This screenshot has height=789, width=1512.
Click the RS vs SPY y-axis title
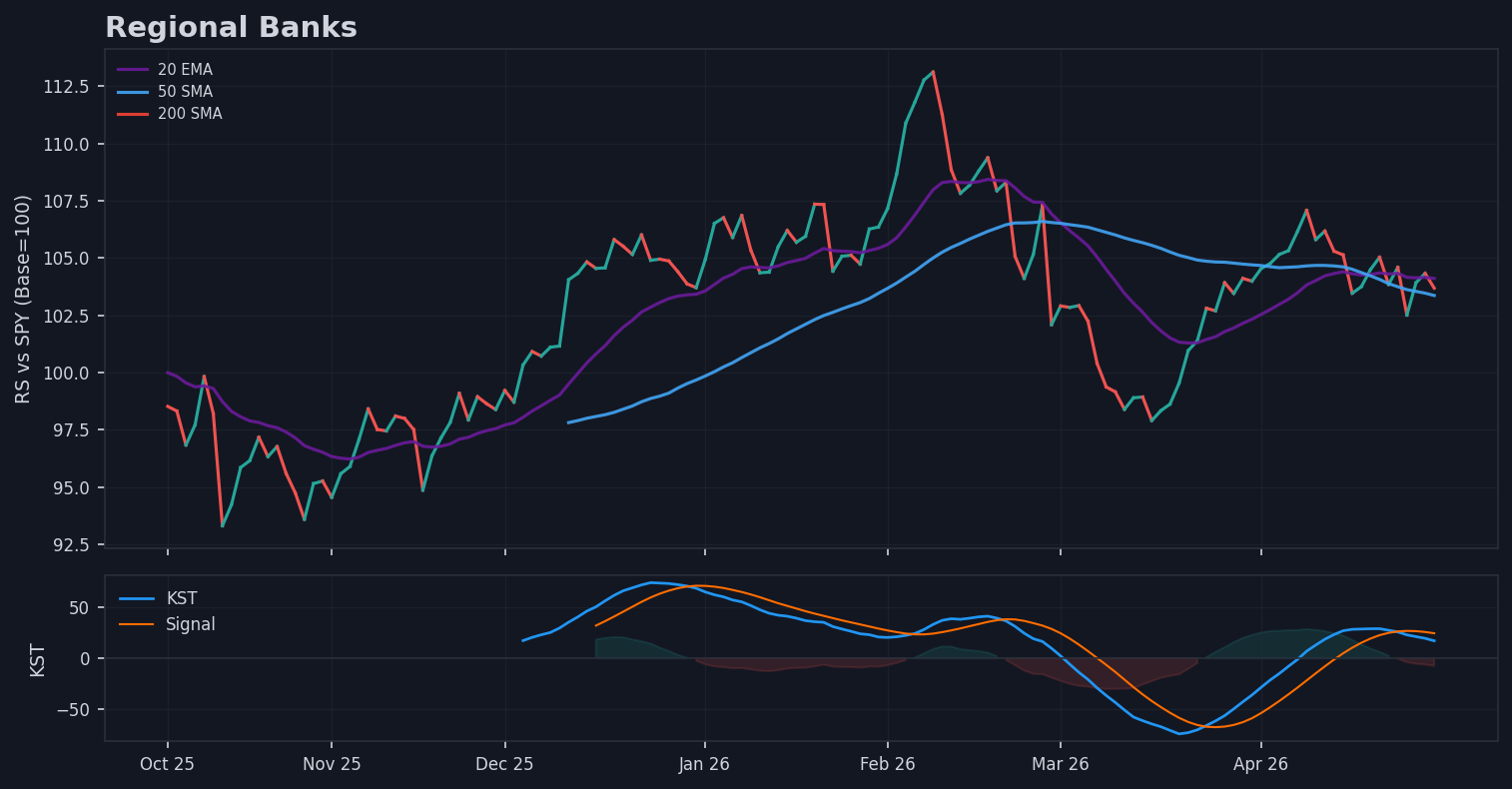click(23, 299)
